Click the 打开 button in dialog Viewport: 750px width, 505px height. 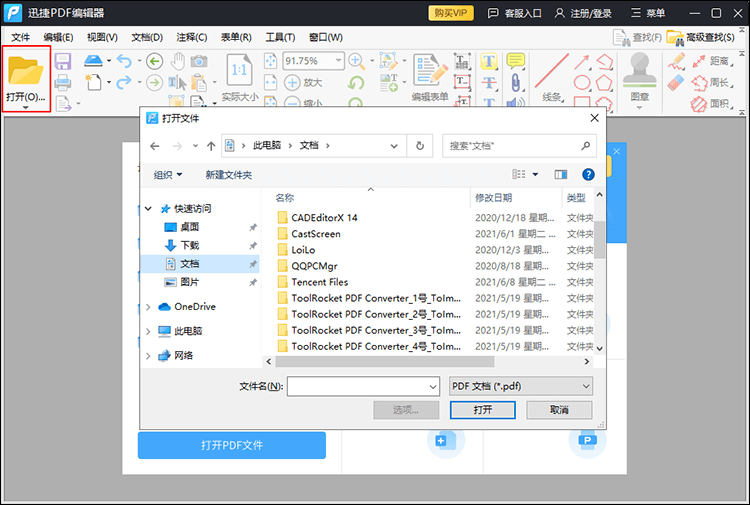pyautogui.click(x=483, y=410)
